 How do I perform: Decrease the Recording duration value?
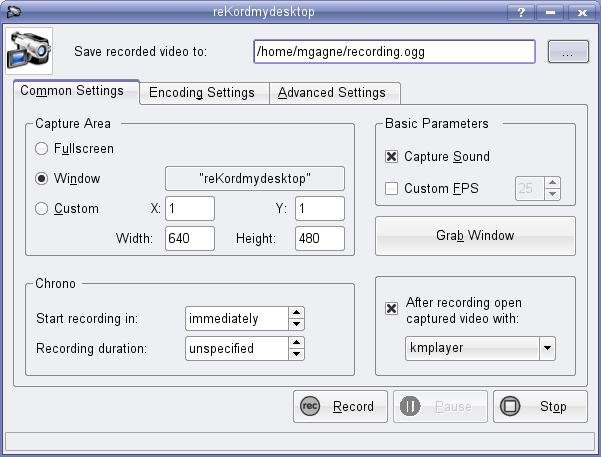pyautogui.click(x=296, y=354)
